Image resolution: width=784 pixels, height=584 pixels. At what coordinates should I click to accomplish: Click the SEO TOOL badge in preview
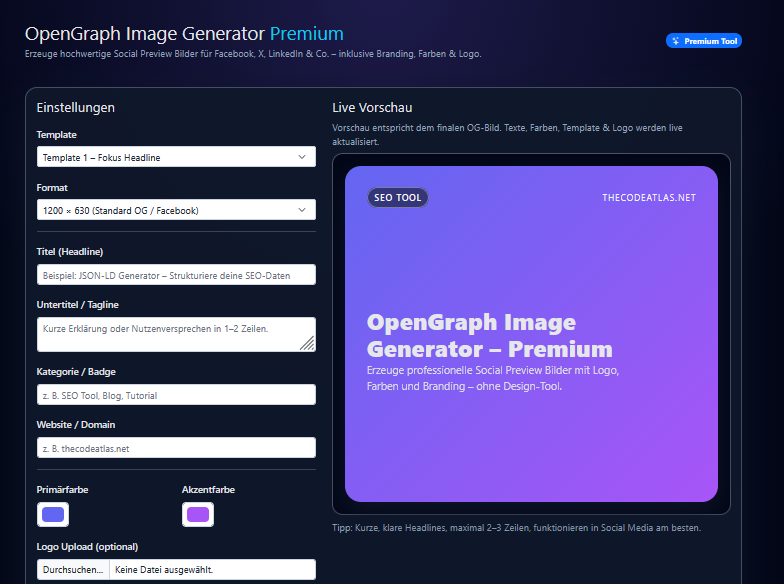click(397, 198)
